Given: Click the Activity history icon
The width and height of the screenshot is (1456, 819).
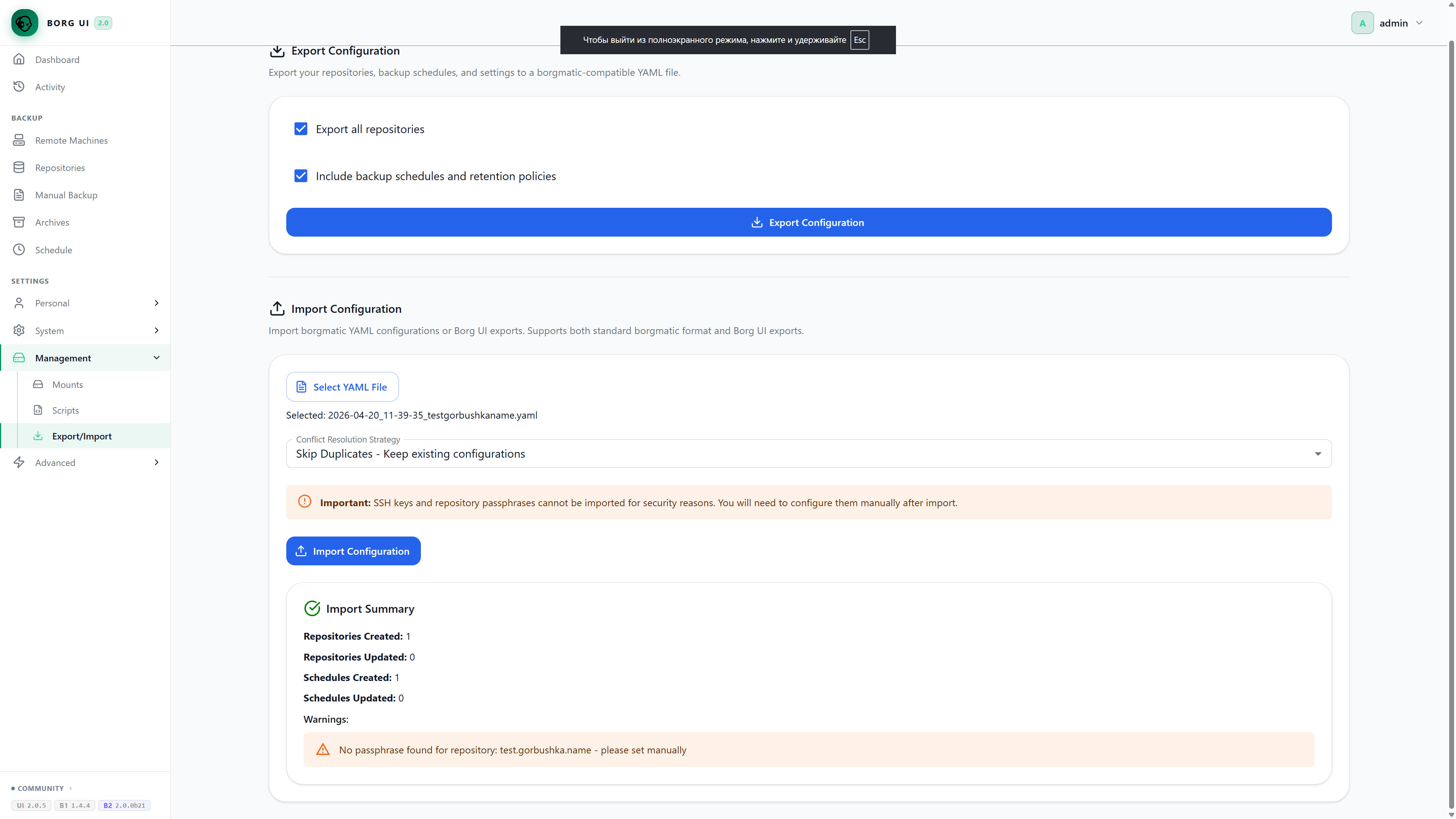Looking at the screenshot, I should [19, 86].
